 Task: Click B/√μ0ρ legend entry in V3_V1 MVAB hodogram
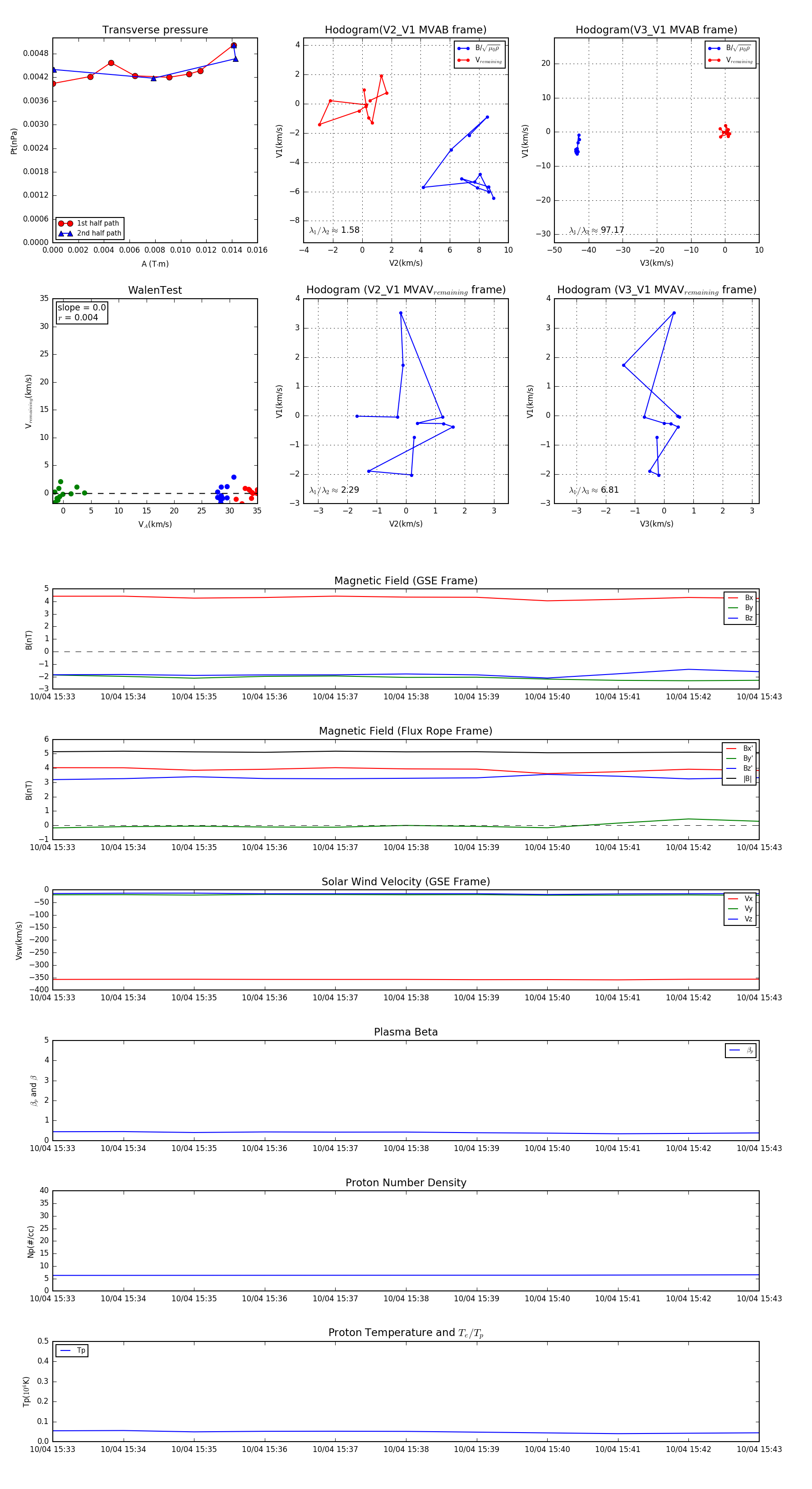point(730,49)
